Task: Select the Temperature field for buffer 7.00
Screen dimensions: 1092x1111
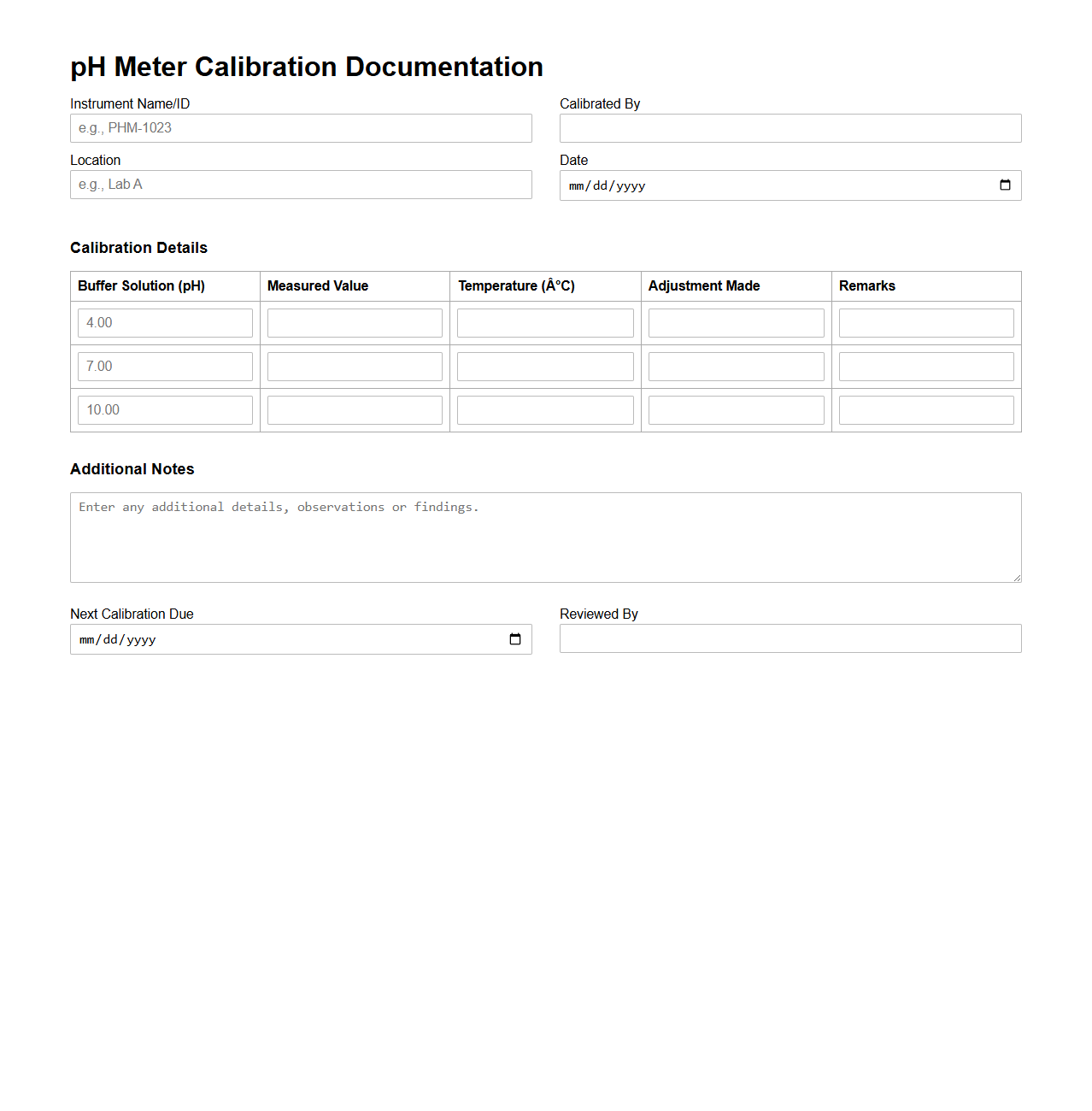Action: 545,366
